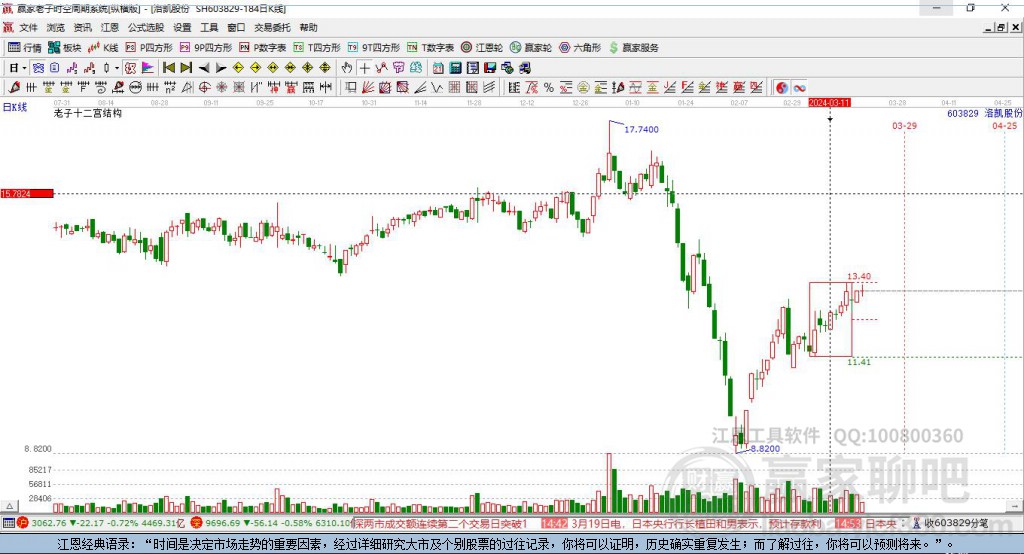Open the 浏览 menu
The width and height of the screenshot is (1024, 554).
[56, 27]
